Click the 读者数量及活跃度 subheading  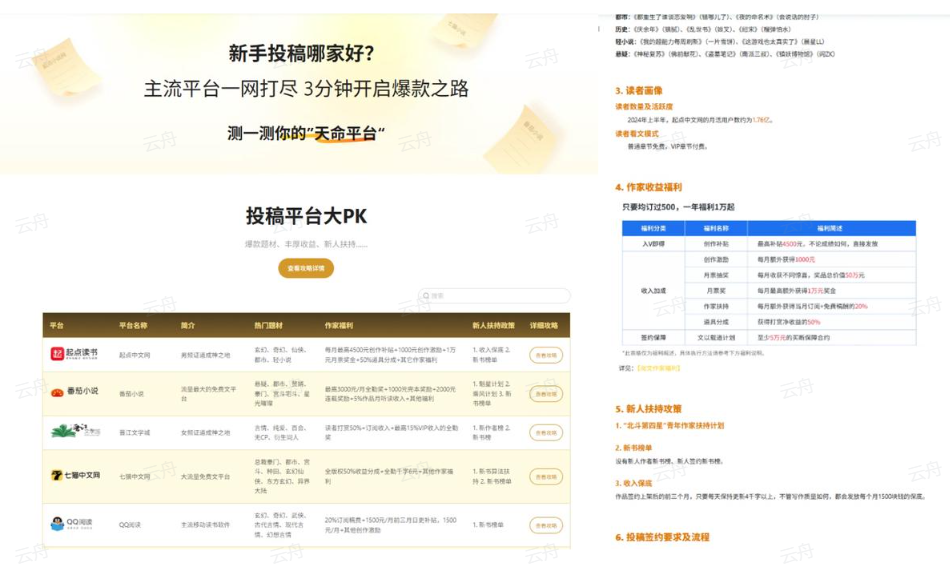tap(644, 107)
